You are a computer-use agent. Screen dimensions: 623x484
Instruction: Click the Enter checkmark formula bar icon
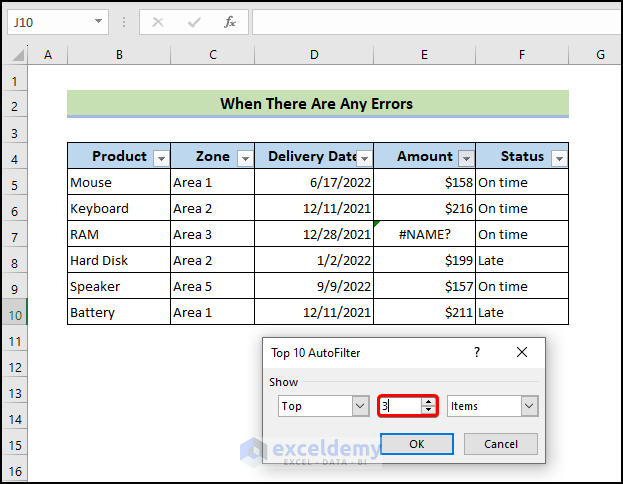194,21
